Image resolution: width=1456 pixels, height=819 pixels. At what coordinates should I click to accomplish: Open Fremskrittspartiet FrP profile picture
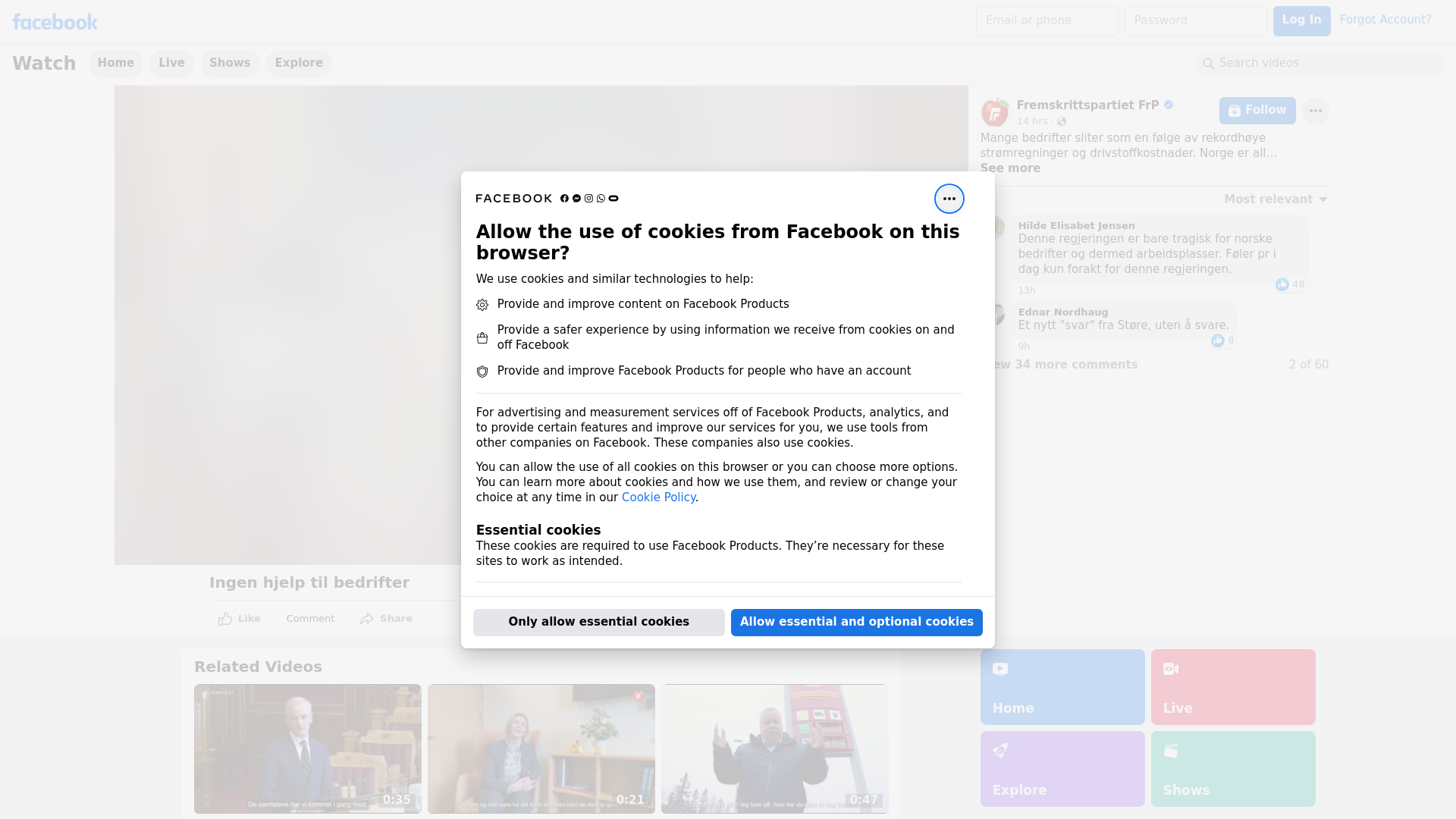coord(994,112)
